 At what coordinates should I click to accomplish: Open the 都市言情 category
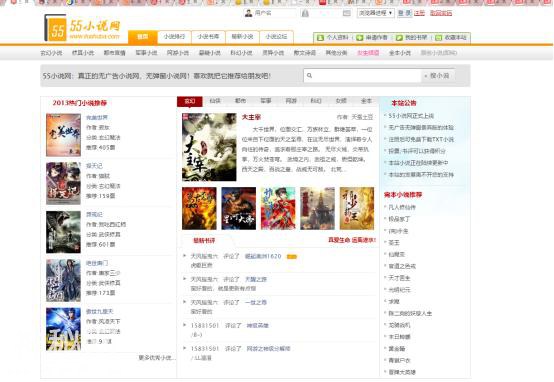point(114,53)
